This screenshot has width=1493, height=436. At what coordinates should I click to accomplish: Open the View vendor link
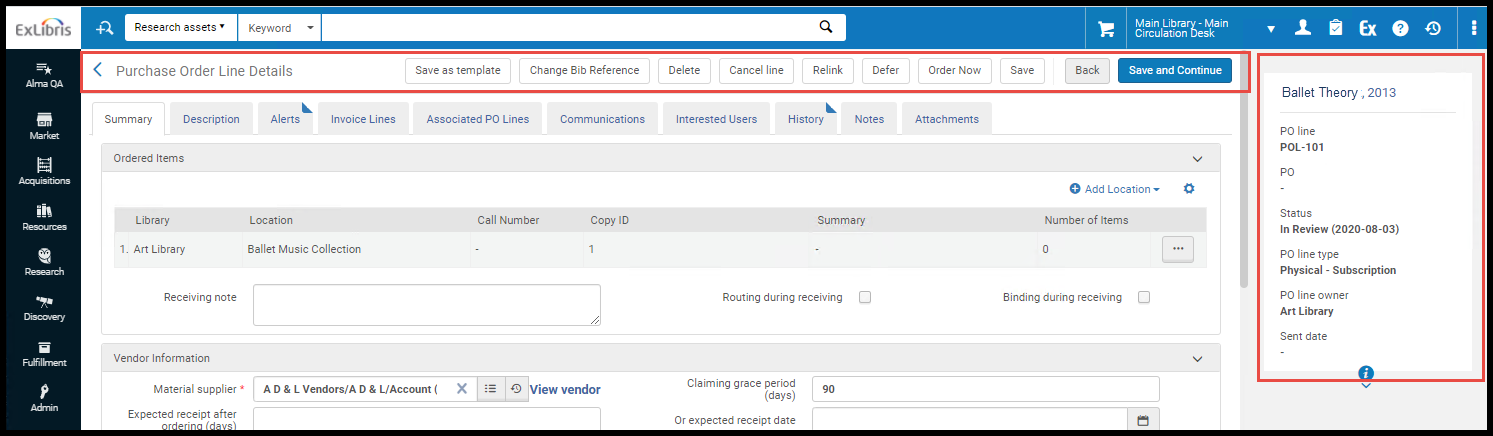coord(565,389)
